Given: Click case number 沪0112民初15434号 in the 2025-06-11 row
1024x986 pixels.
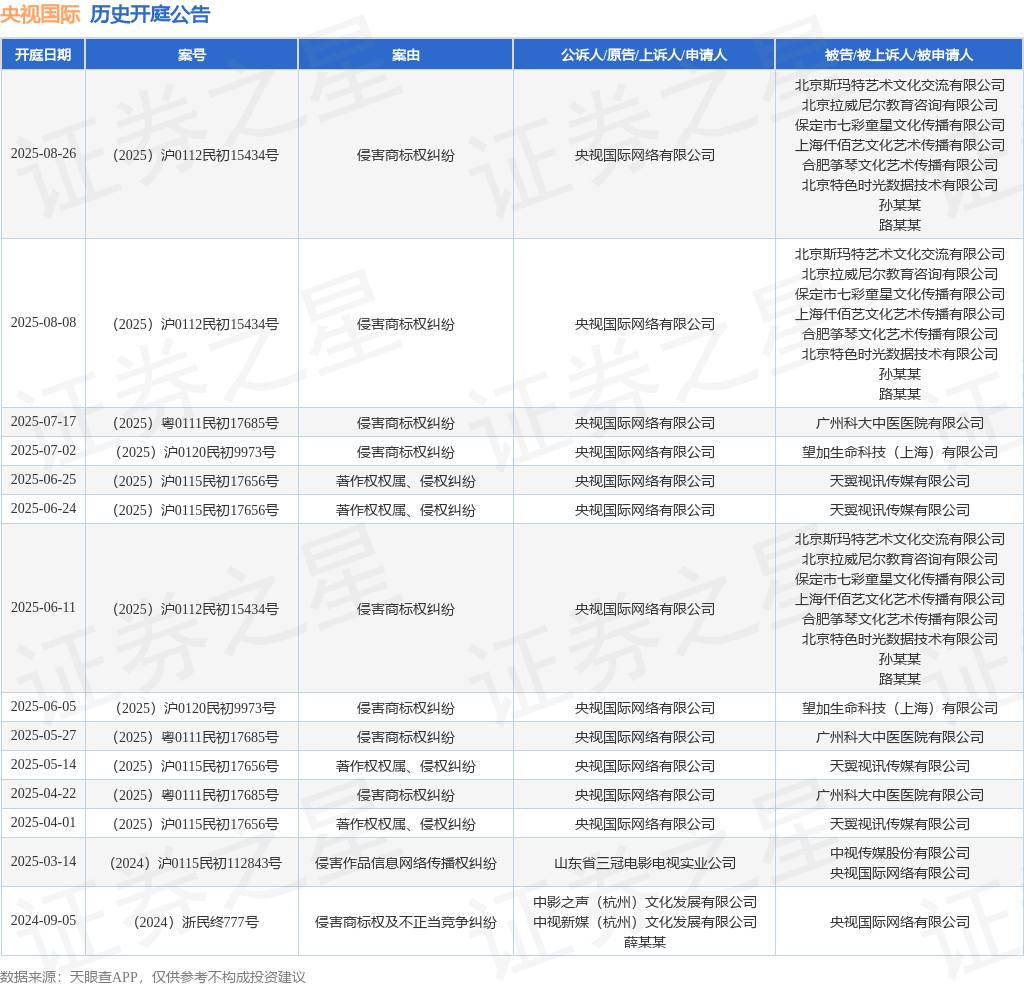Looking at the screenshot, I should (x=195, y=609).
